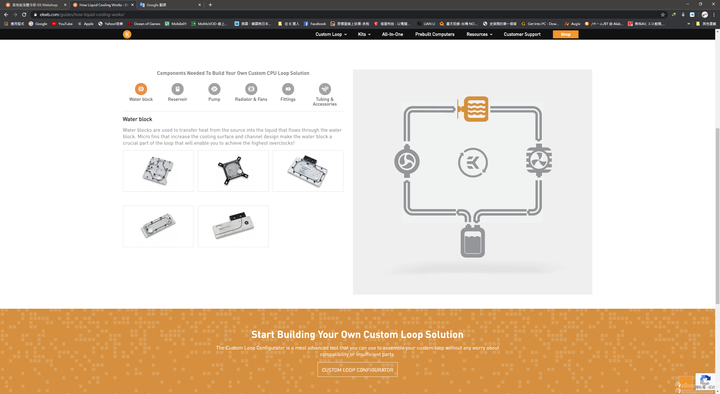720x394 pixels.
Task: Open the Kits dropdown menu
Action: (x=364, y=34)
